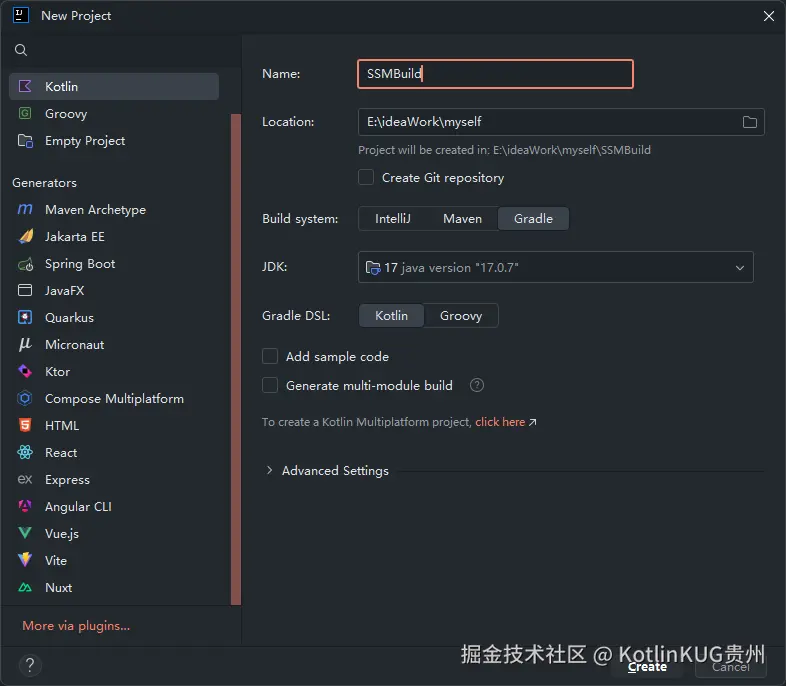
Task: Pick the Vite generator icon
Action: point(25,560)
